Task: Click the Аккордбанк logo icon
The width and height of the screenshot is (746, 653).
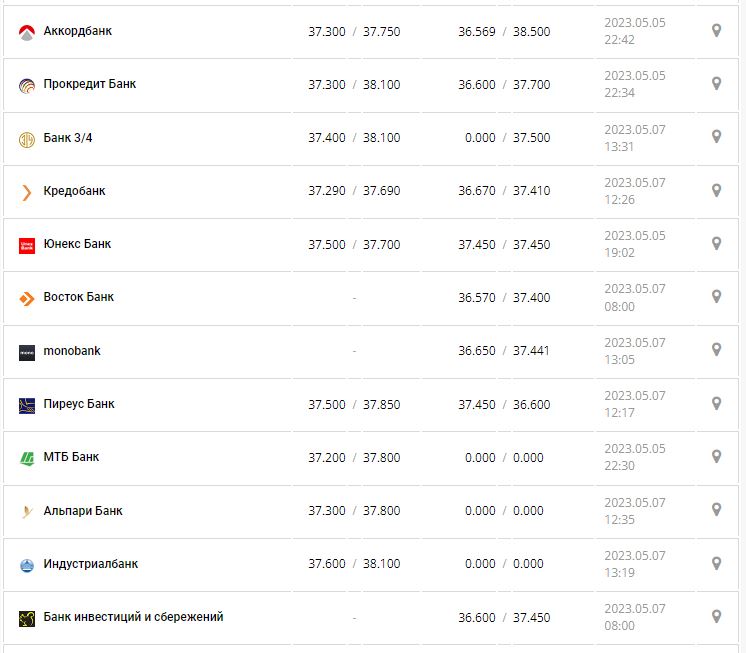Action: [27, 32]
